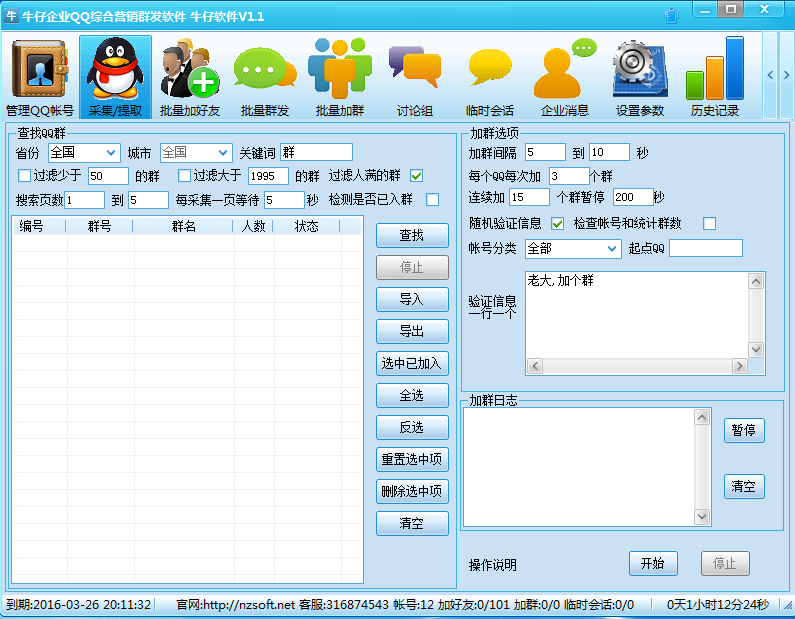Click the 过滤大于 value field 1995
This screenshot has height=619, width=795.
pos(268,176)
